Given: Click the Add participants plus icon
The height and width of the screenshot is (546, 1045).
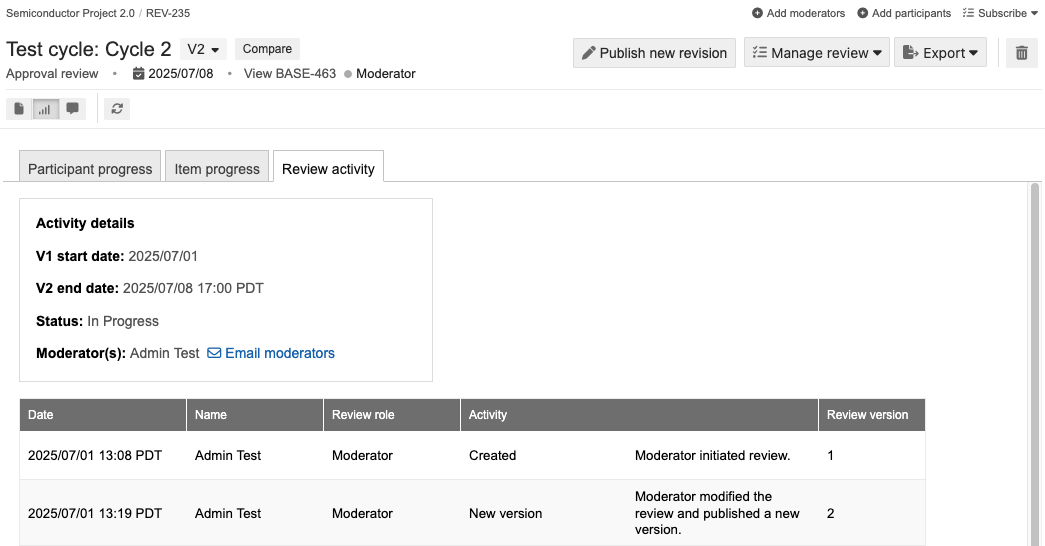Looking at the screenshot, I should coord(862,13).
